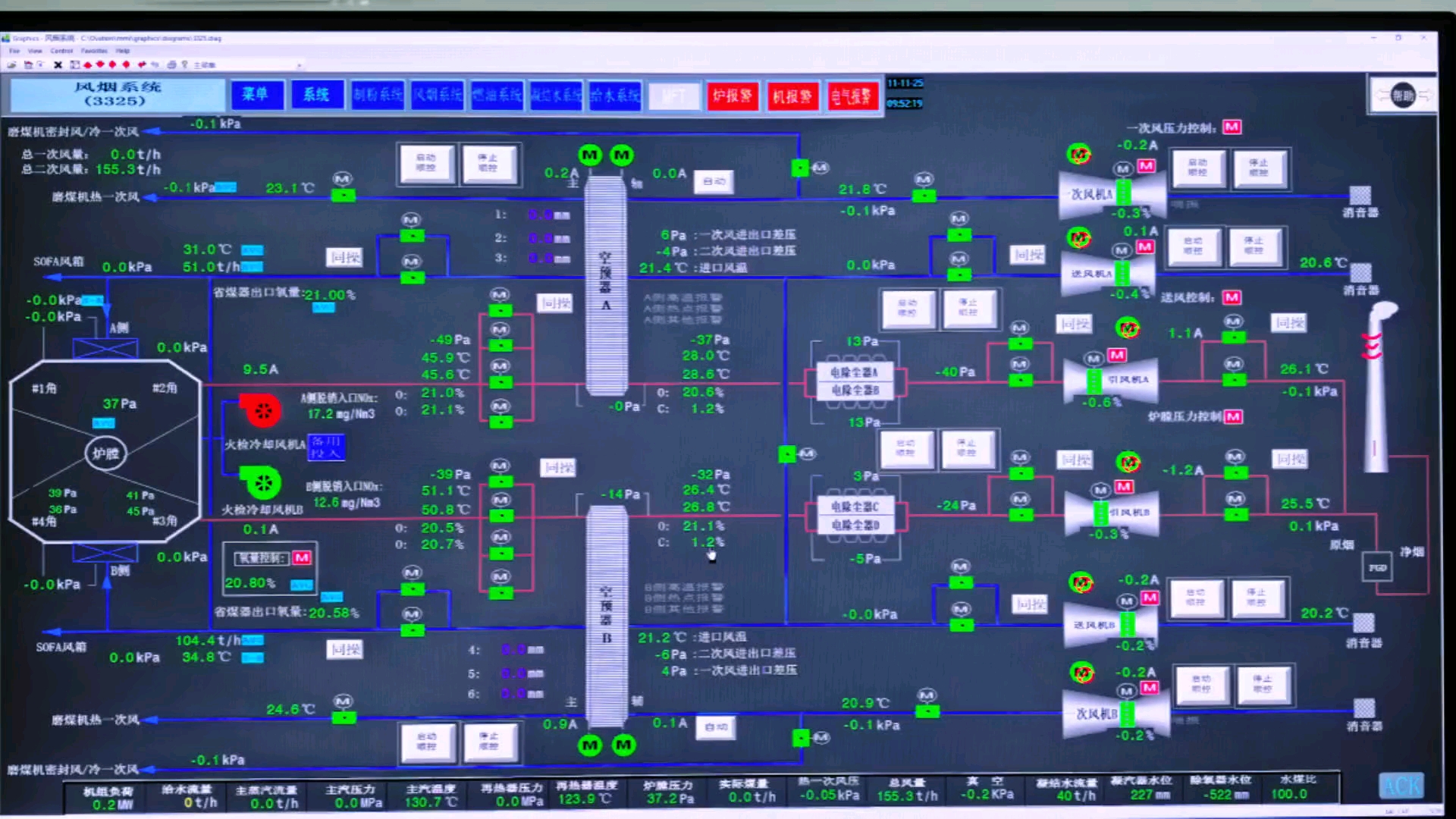The height and width of the screenshot is (819, 1456).
Task: Click the 引风机A green damper position bar
Action: 1094,381
